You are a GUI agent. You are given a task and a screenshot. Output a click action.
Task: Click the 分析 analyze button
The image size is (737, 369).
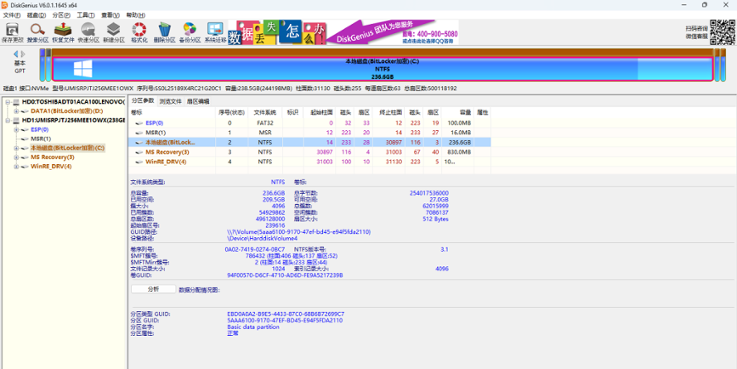(x=153, y=290)
